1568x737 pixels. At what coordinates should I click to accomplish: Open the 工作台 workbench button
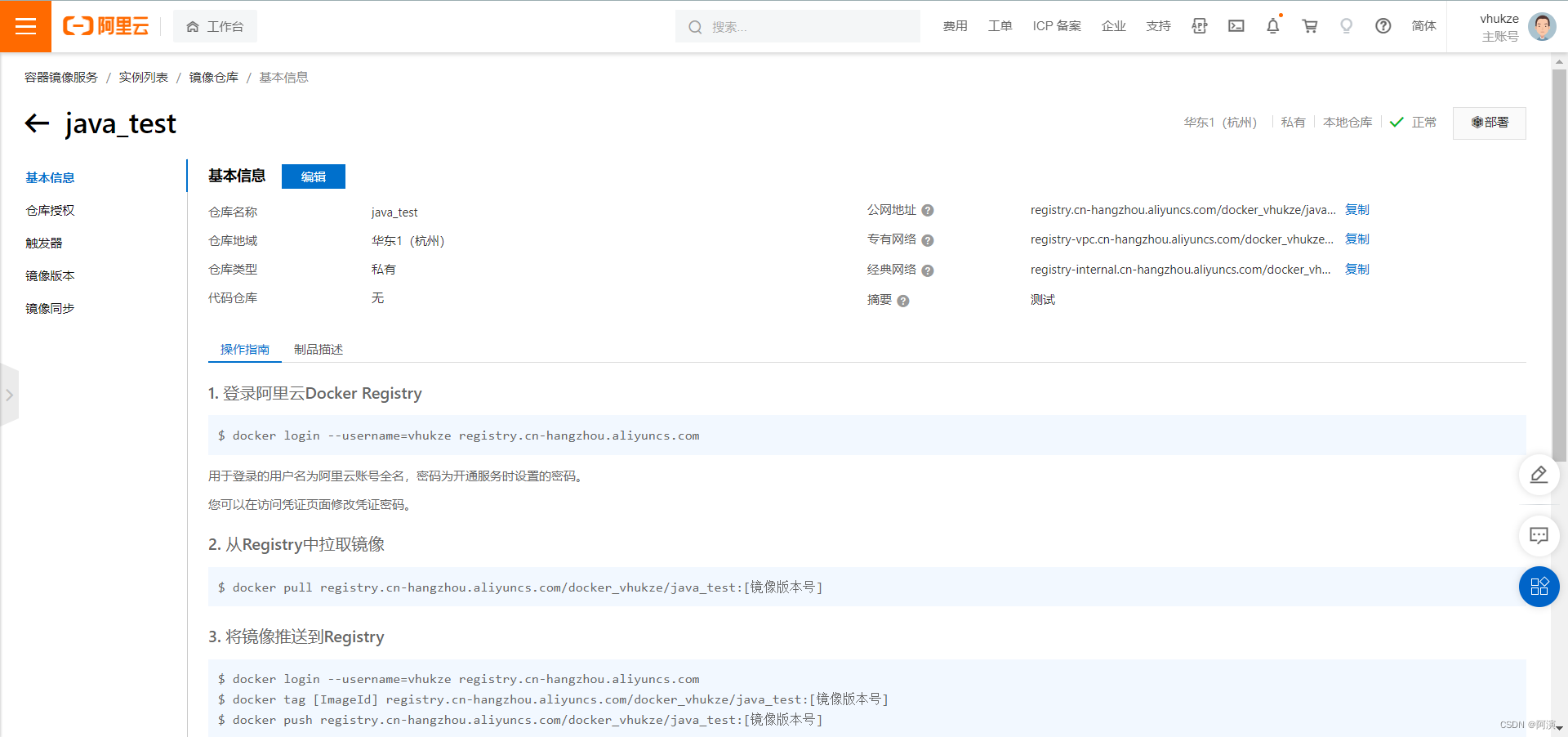click(x=215, y=26)
